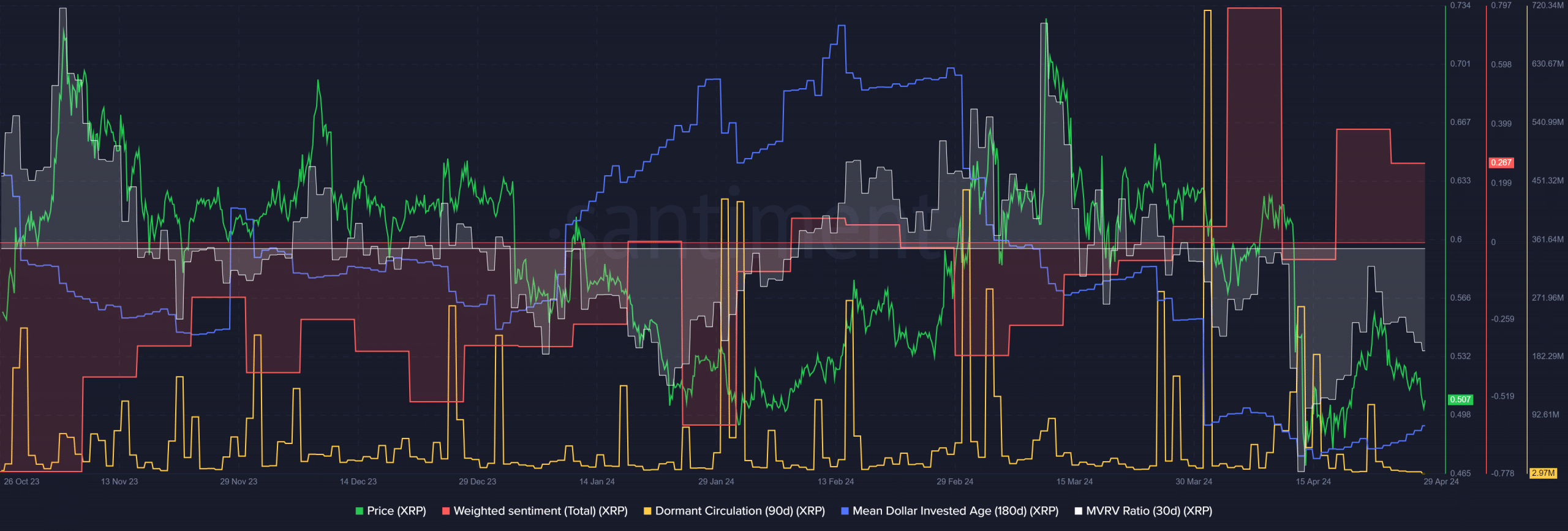Select the 30 Mar 24 date label
Screen dimensions: 1568x531
[x=1194, y=481]
